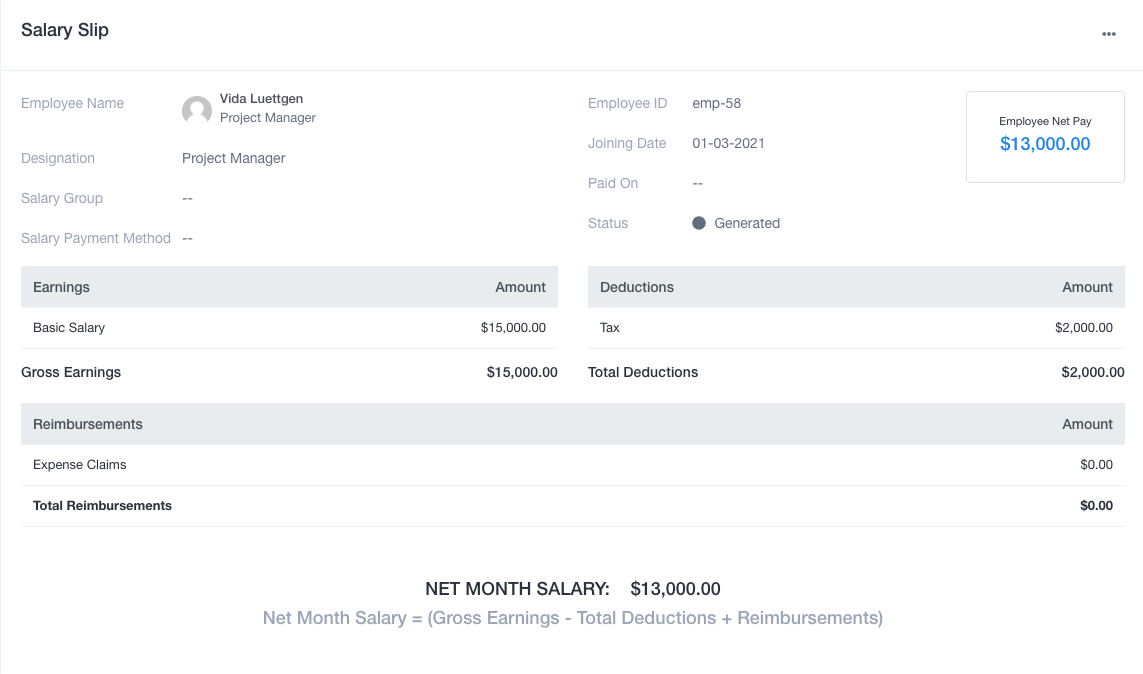
Task: Click the Salary Slip page title
Action: coord(65,30)
